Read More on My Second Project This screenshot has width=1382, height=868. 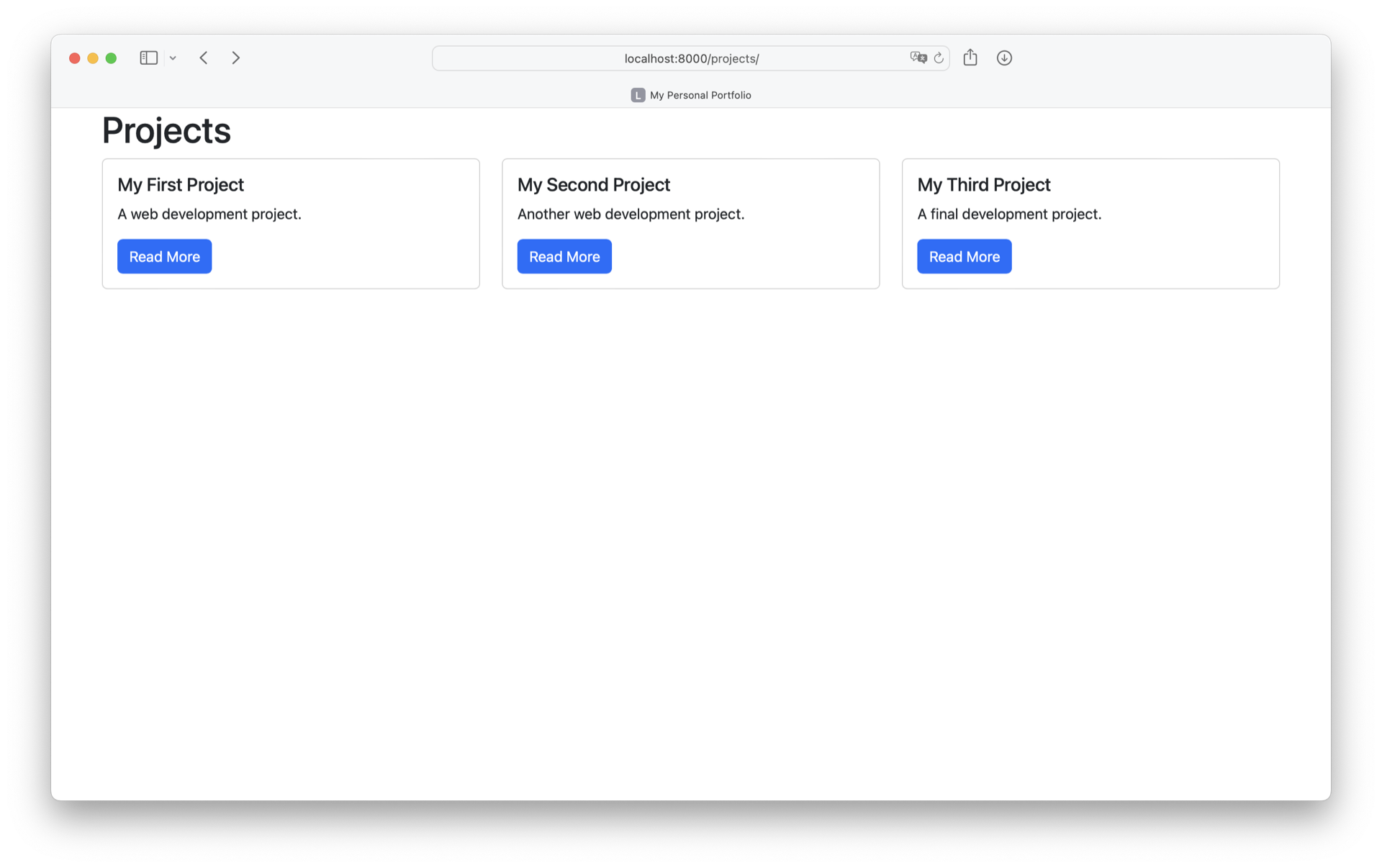(564, 257)
